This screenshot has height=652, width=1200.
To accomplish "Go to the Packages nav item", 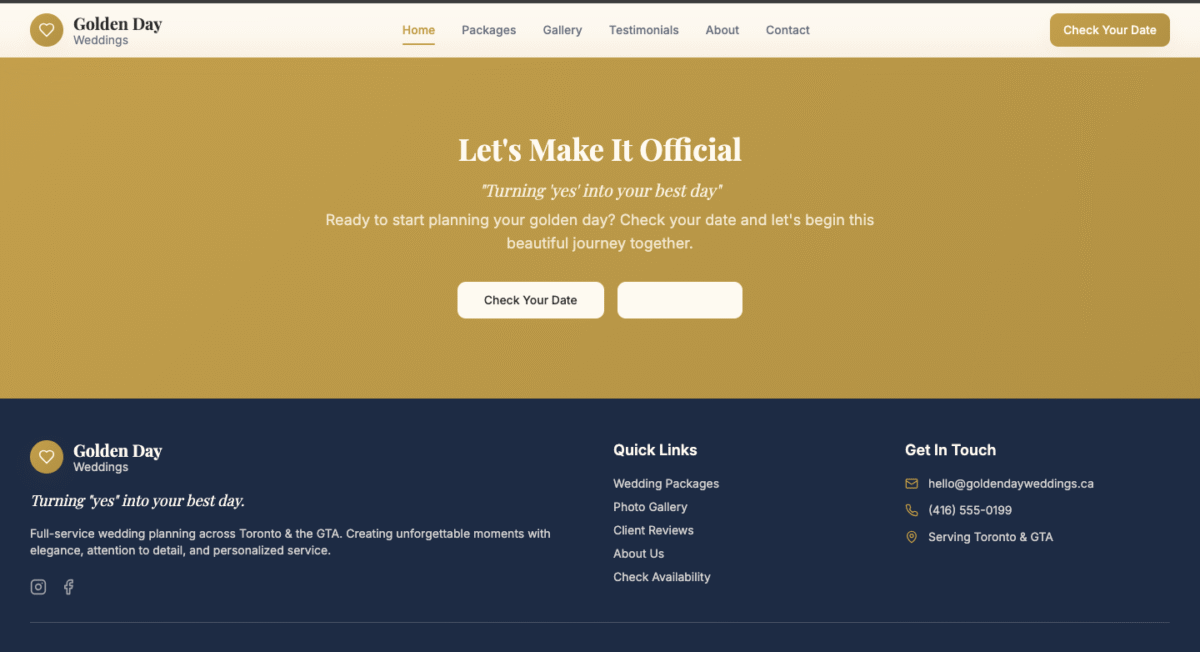I will coord(488,30).
